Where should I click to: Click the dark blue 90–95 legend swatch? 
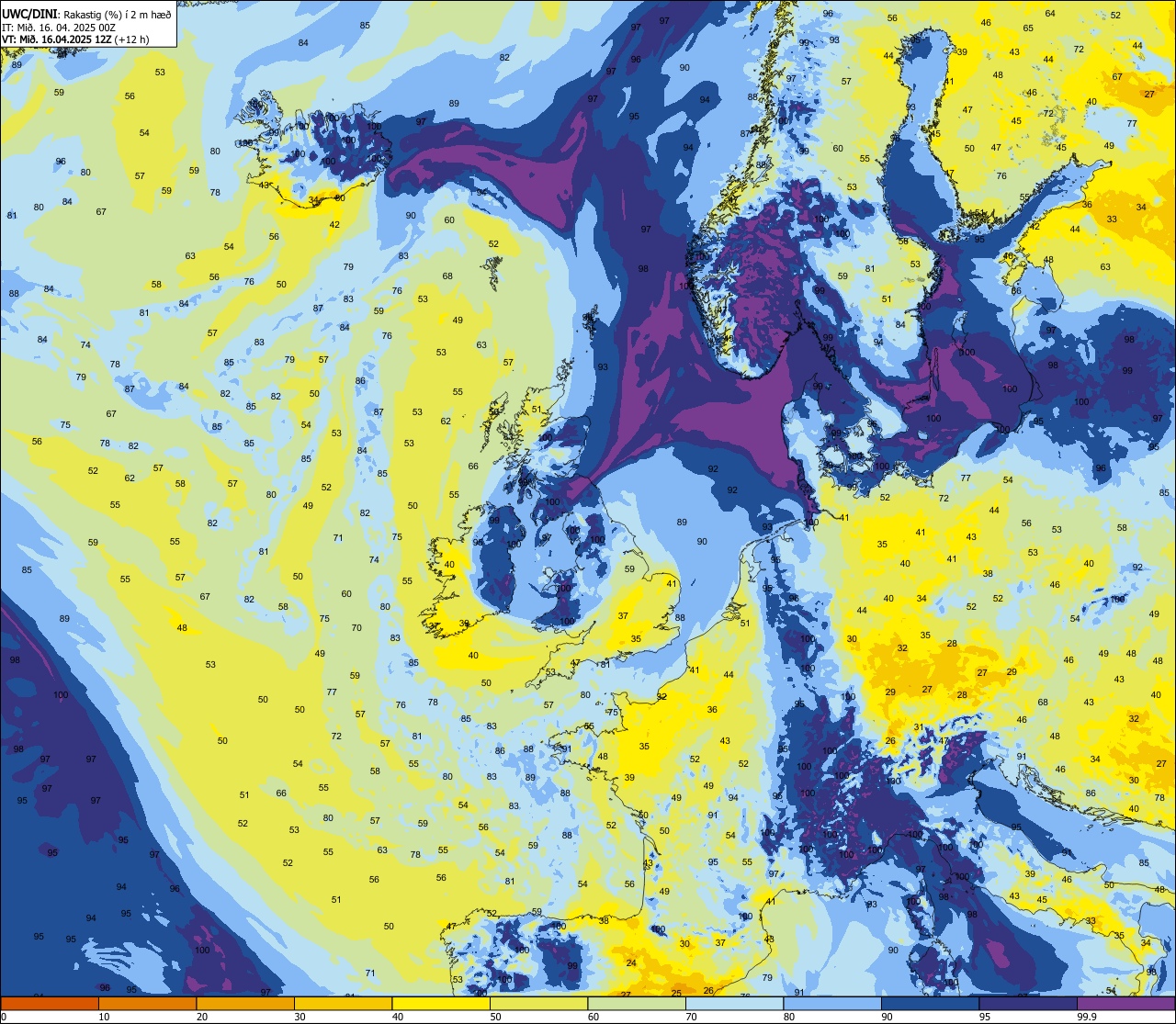click(x=930, y=1003)
